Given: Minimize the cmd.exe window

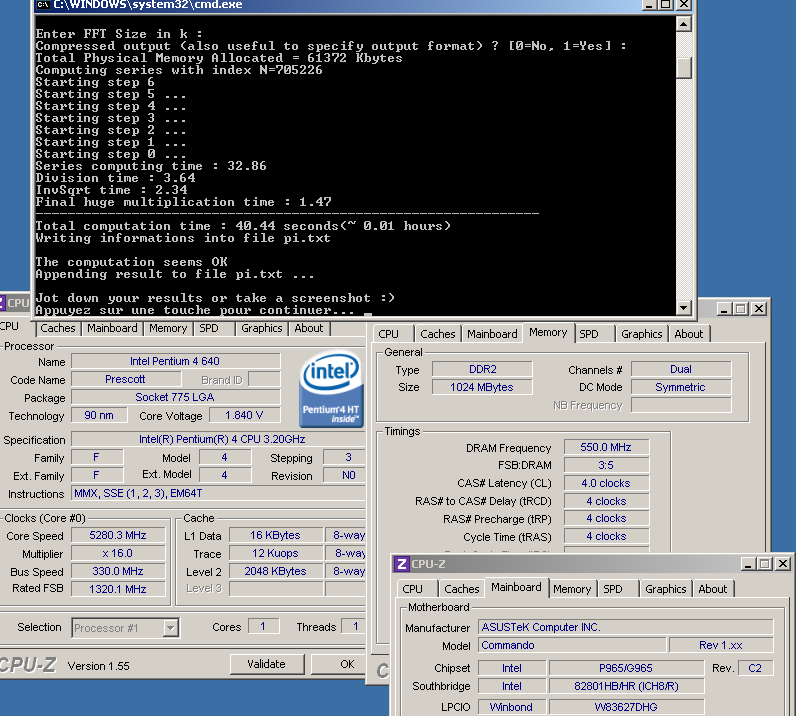Looking at the screenshot, I should [x=648, y=5].
